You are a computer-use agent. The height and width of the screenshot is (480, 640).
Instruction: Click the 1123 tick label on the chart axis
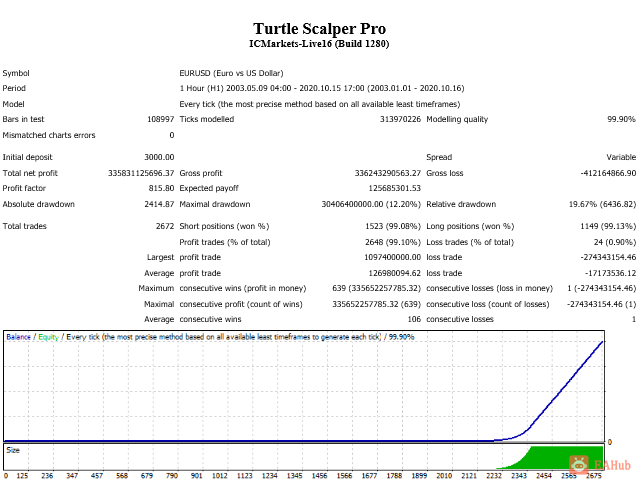(x=244, y=476)
